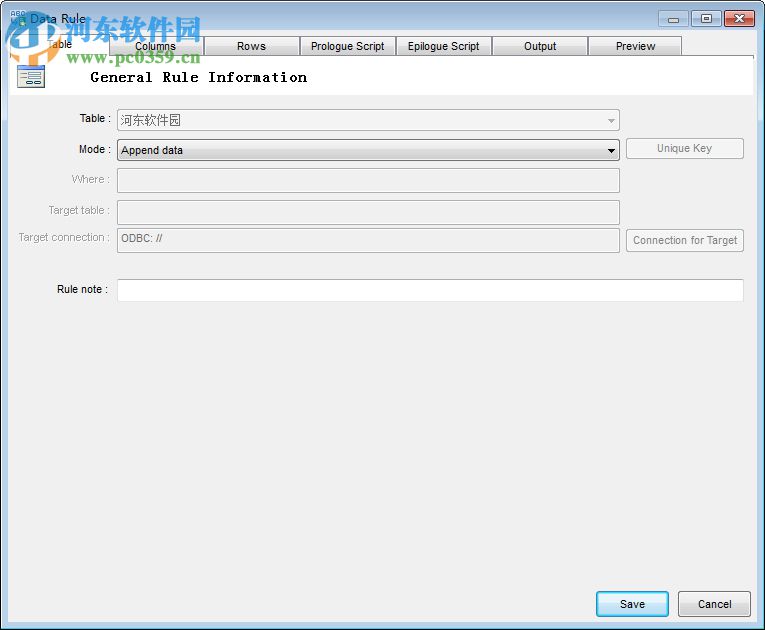Click the Where input field
Image resolution: width=765 pixels, height=630 pixels.
click(368, 181)
